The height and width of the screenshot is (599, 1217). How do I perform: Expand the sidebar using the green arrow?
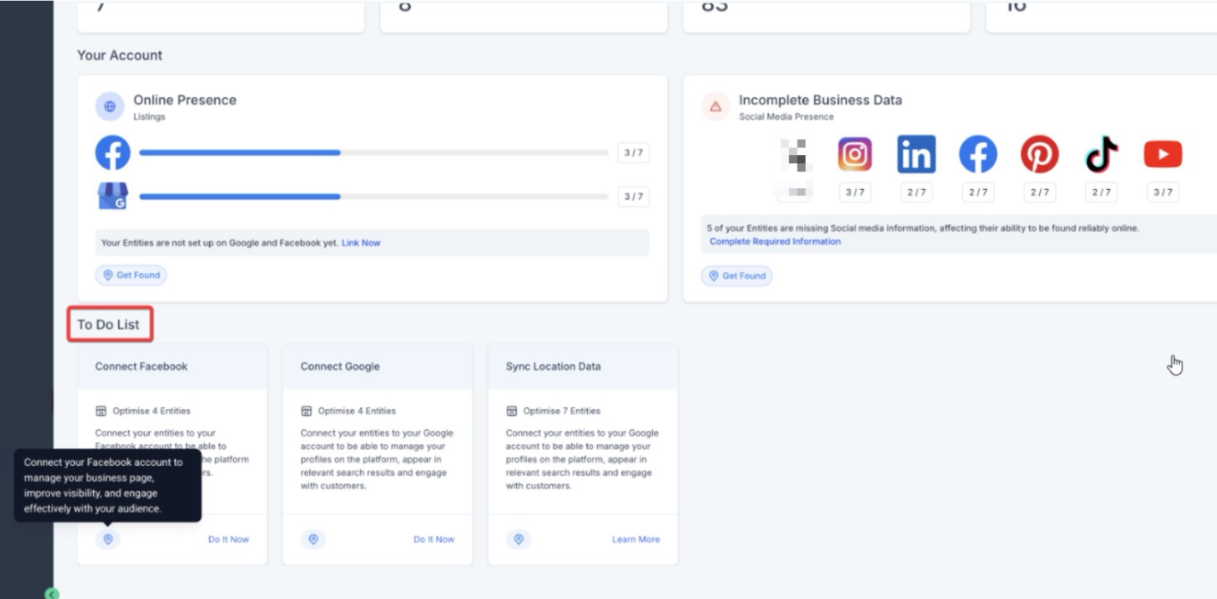pos(52,593)
